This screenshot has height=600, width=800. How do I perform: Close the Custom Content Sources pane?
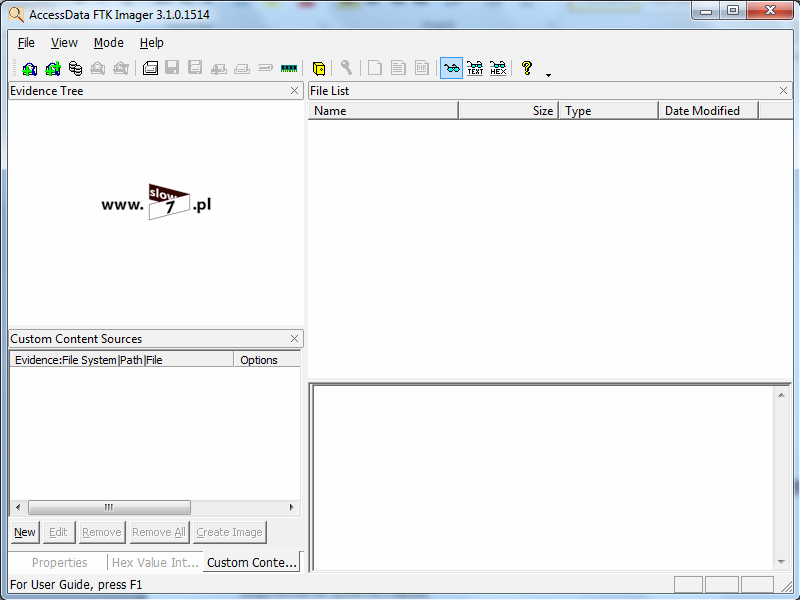pos(294,339)
